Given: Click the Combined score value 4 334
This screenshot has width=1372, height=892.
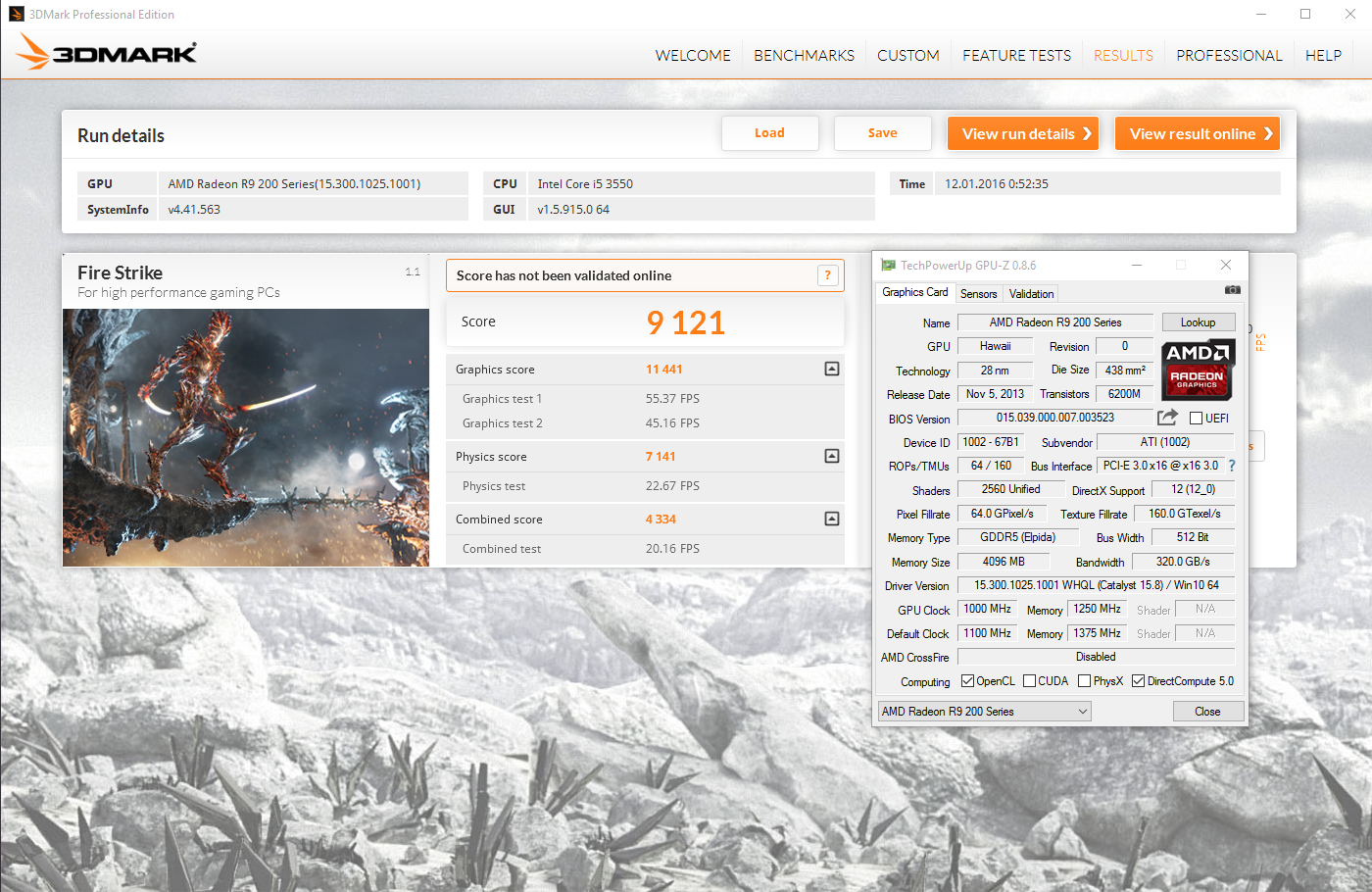Looking at the screenshot, I should coord(661,520).
